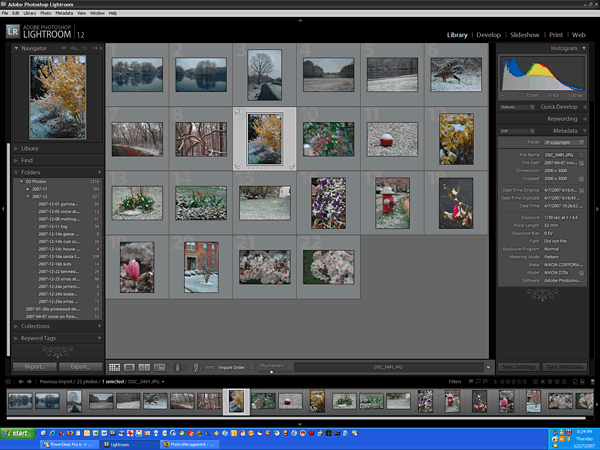Image resolution: width=600 pixels, height=450 pixels.
Task: Select folder 2007-12-11 fog
Action: pos(53,227)
